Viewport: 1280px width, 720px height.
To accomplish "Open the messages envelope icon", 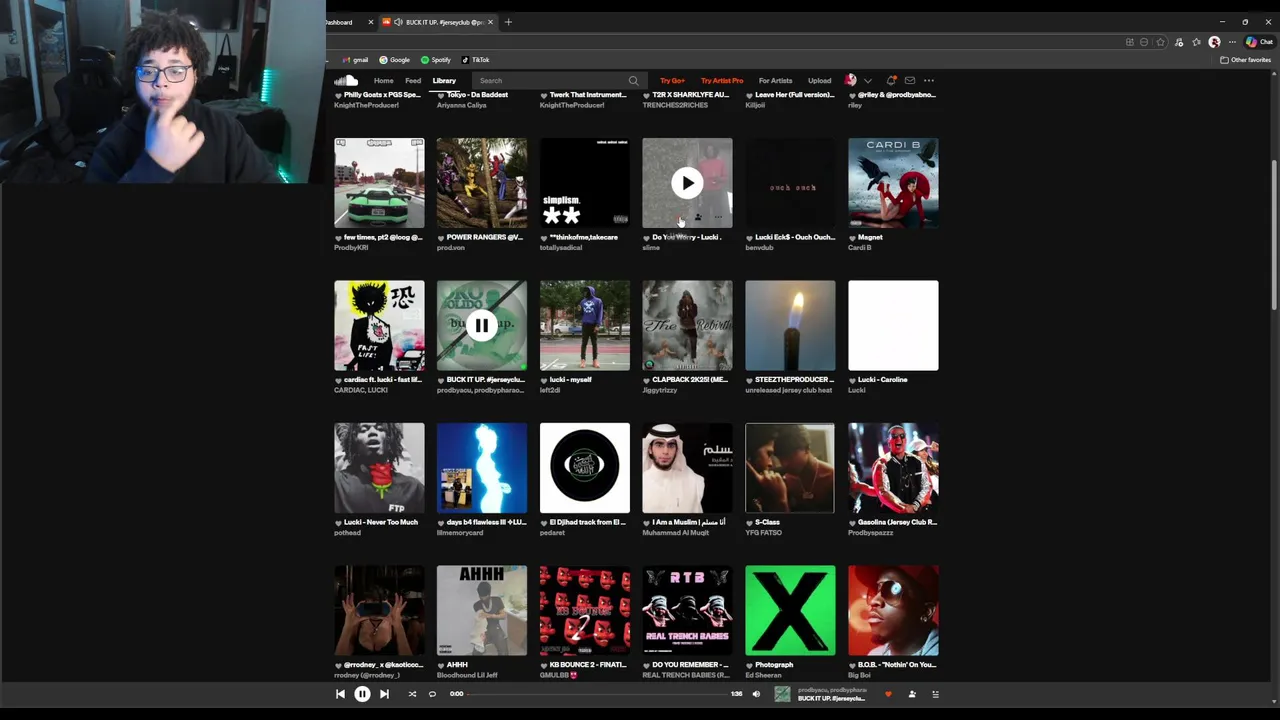I will pos(910,80).
